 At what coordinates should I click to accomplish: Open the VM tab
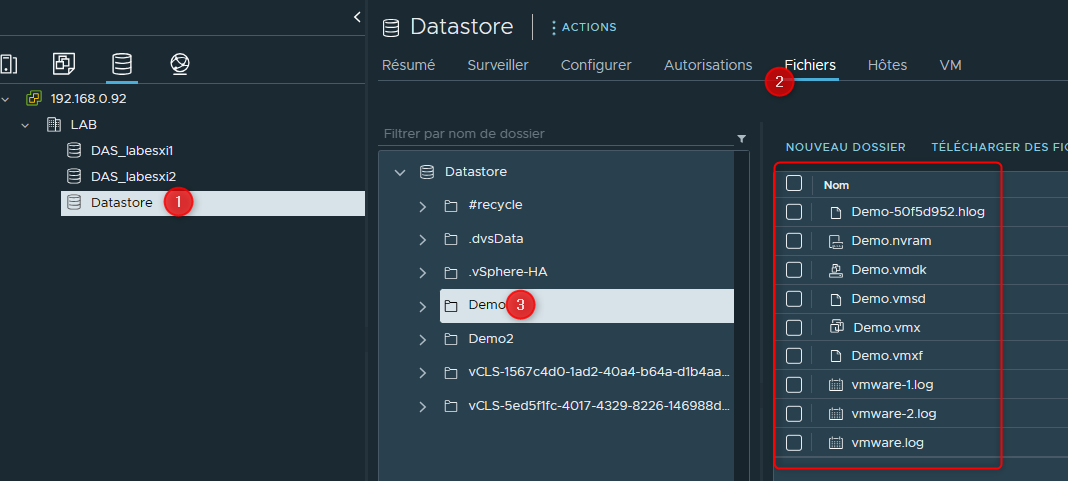(950, 65)
